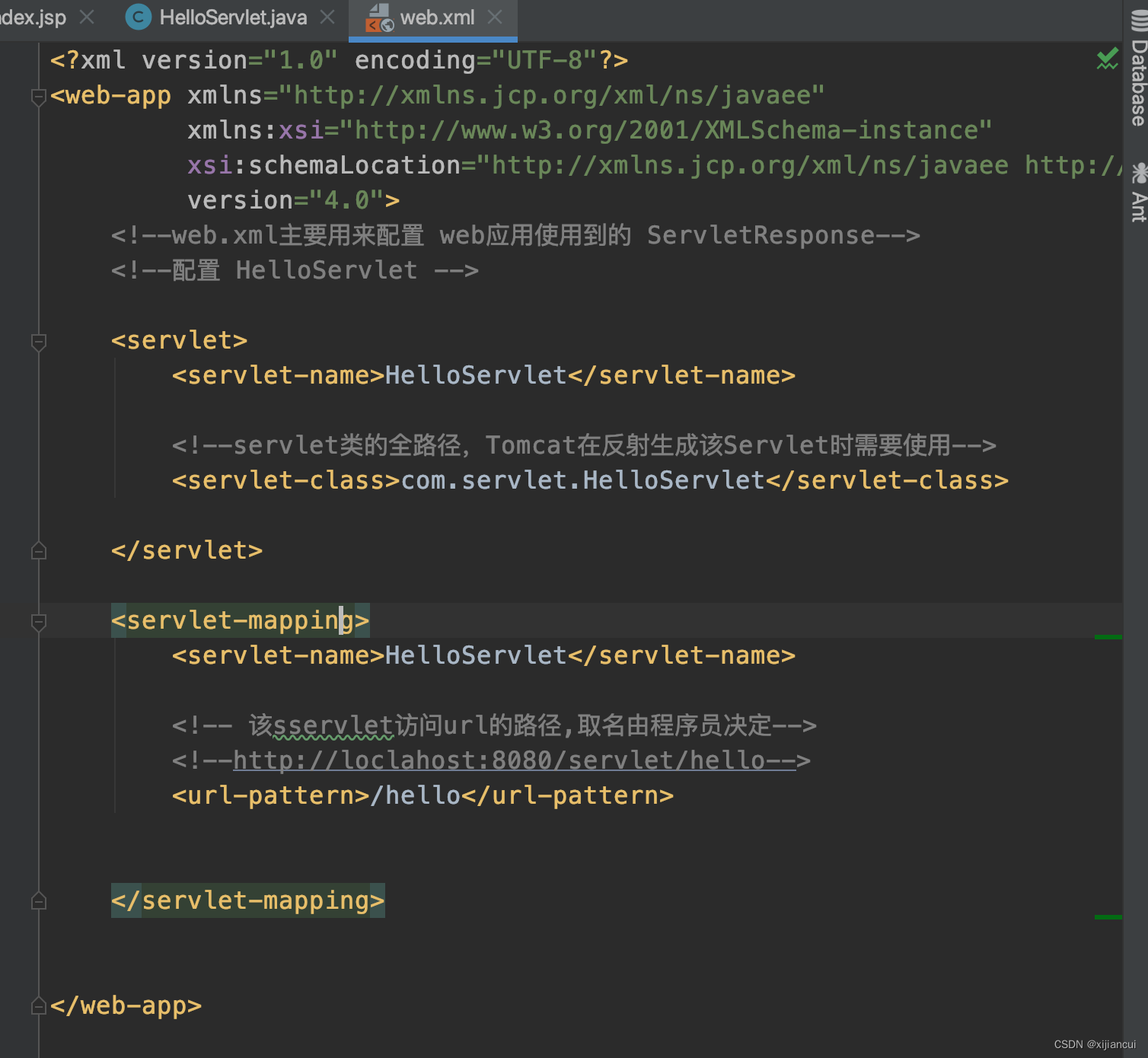Place cursor inside the url-pattern hello value
Screen dimensions: 1148x1058
tap(415, 795)
